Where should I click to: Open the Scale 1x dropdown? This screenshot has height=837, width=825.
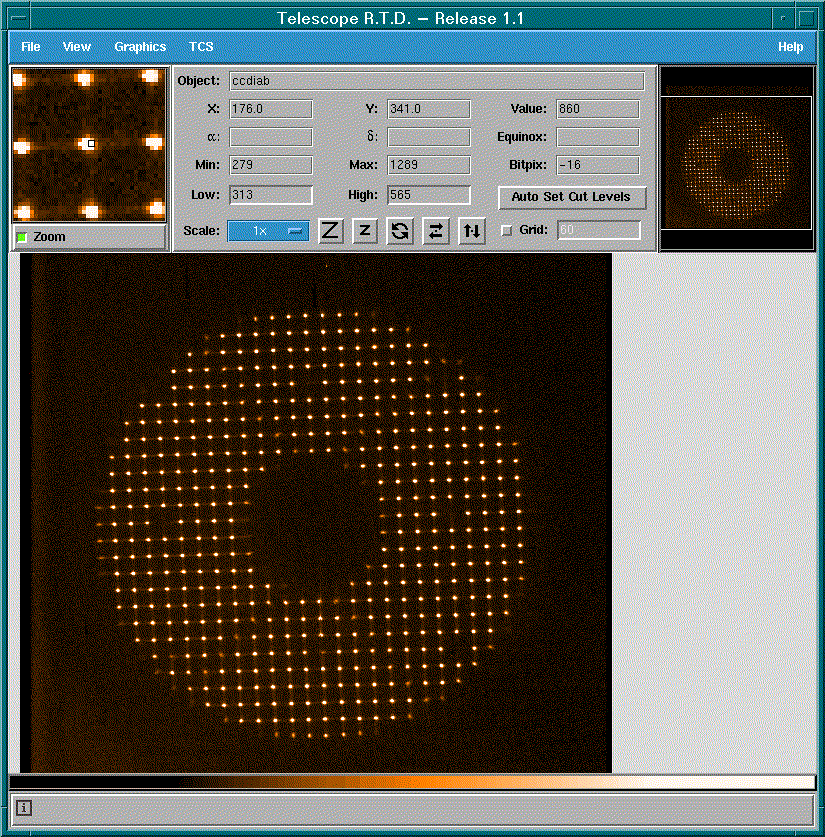click(268, 231)
